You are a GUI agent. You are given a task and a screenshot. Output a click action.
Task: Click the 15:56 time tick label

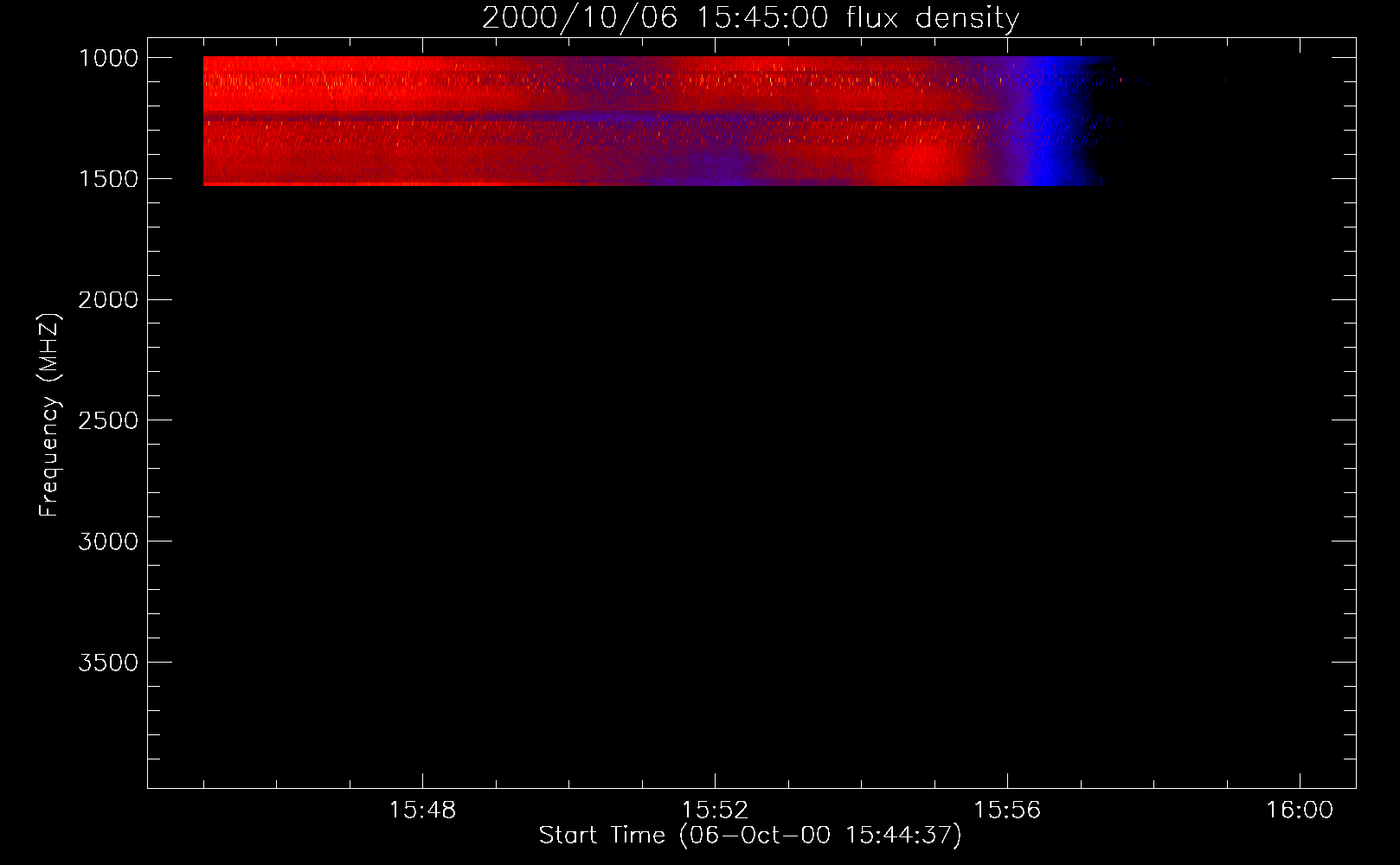click(x=1007, y=811)
